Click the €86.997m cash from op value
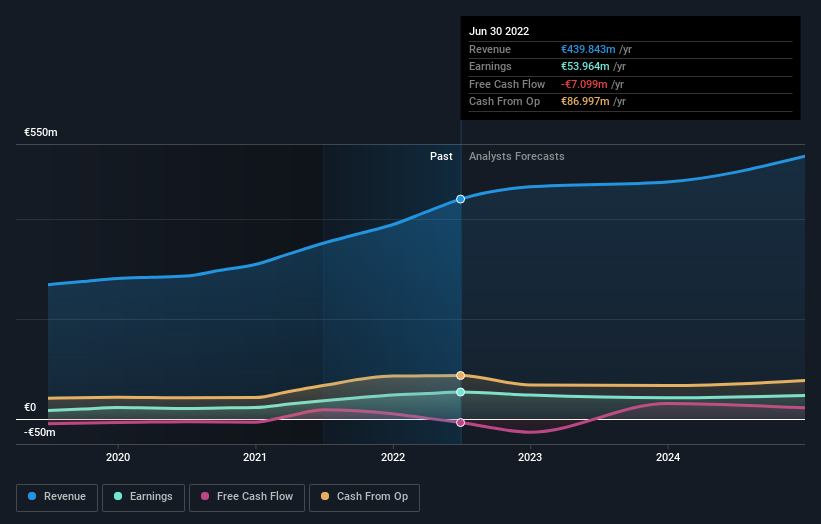Screen dimensions: 821x524 pyautogui.click(x=585, y=102)
